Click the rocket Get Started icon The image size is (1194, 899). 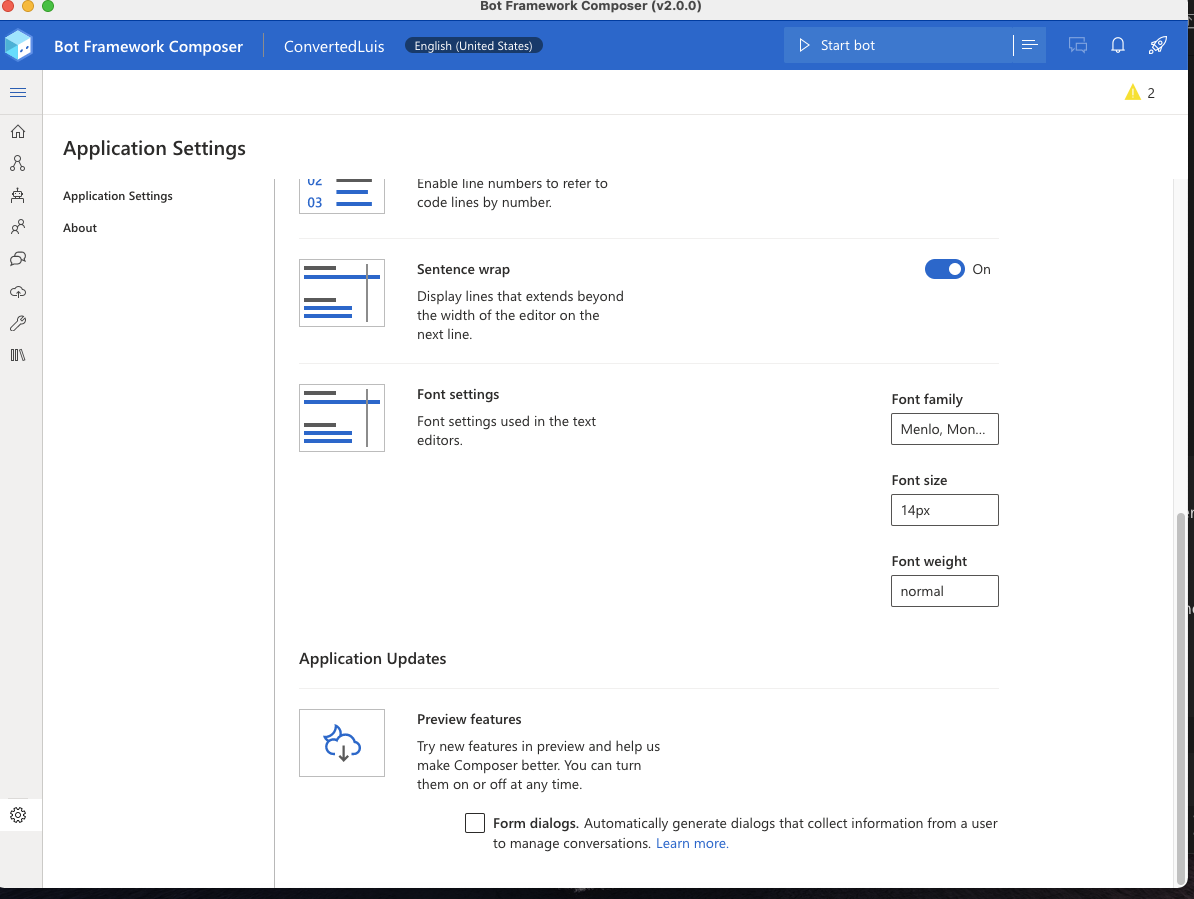1157,45
